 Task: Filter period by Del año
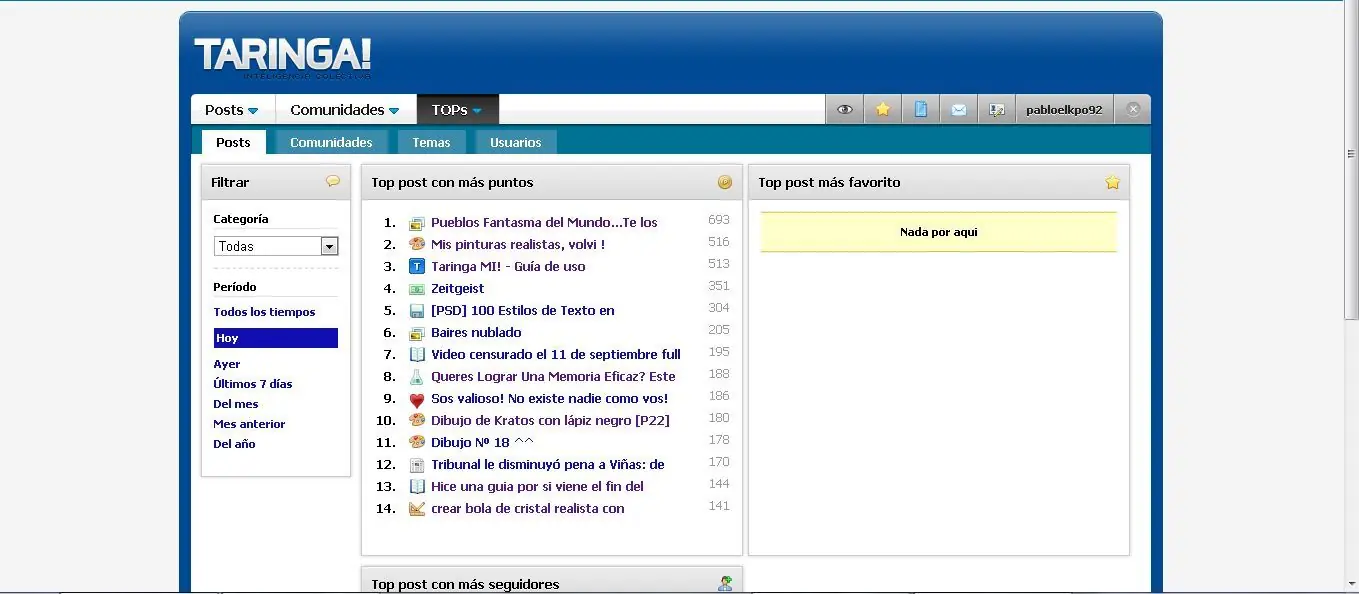(234, 444)
